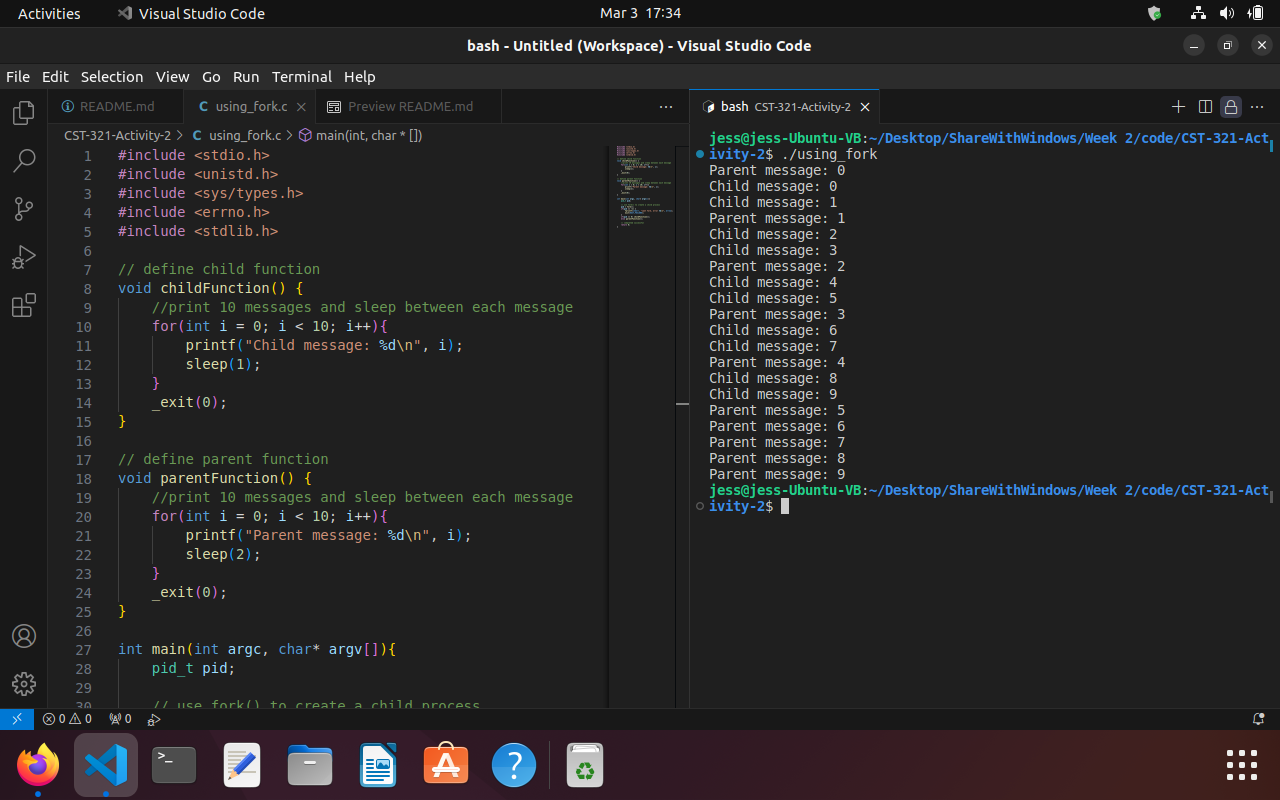
Task: Toggle the editor group lock
Action: point(1231,106)
